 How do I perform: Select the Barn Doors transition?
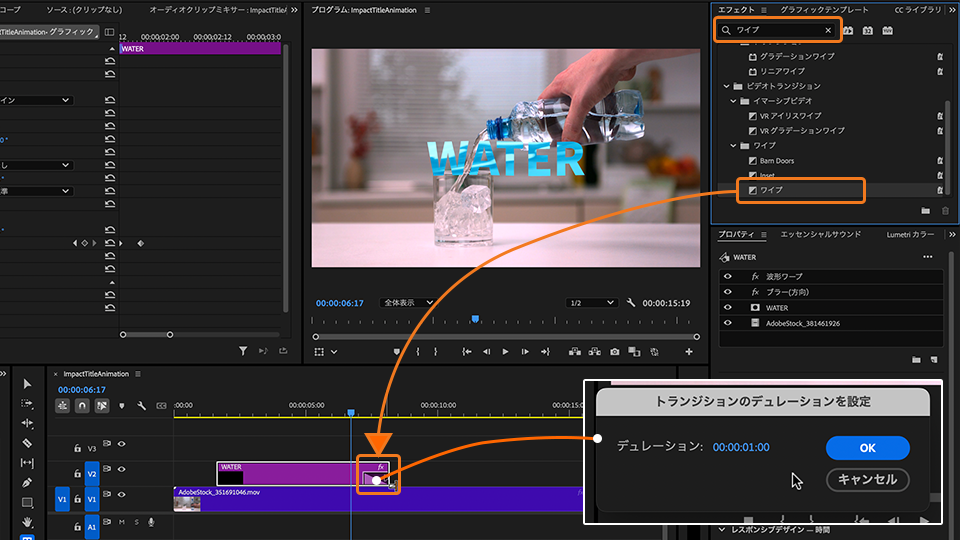776,161
